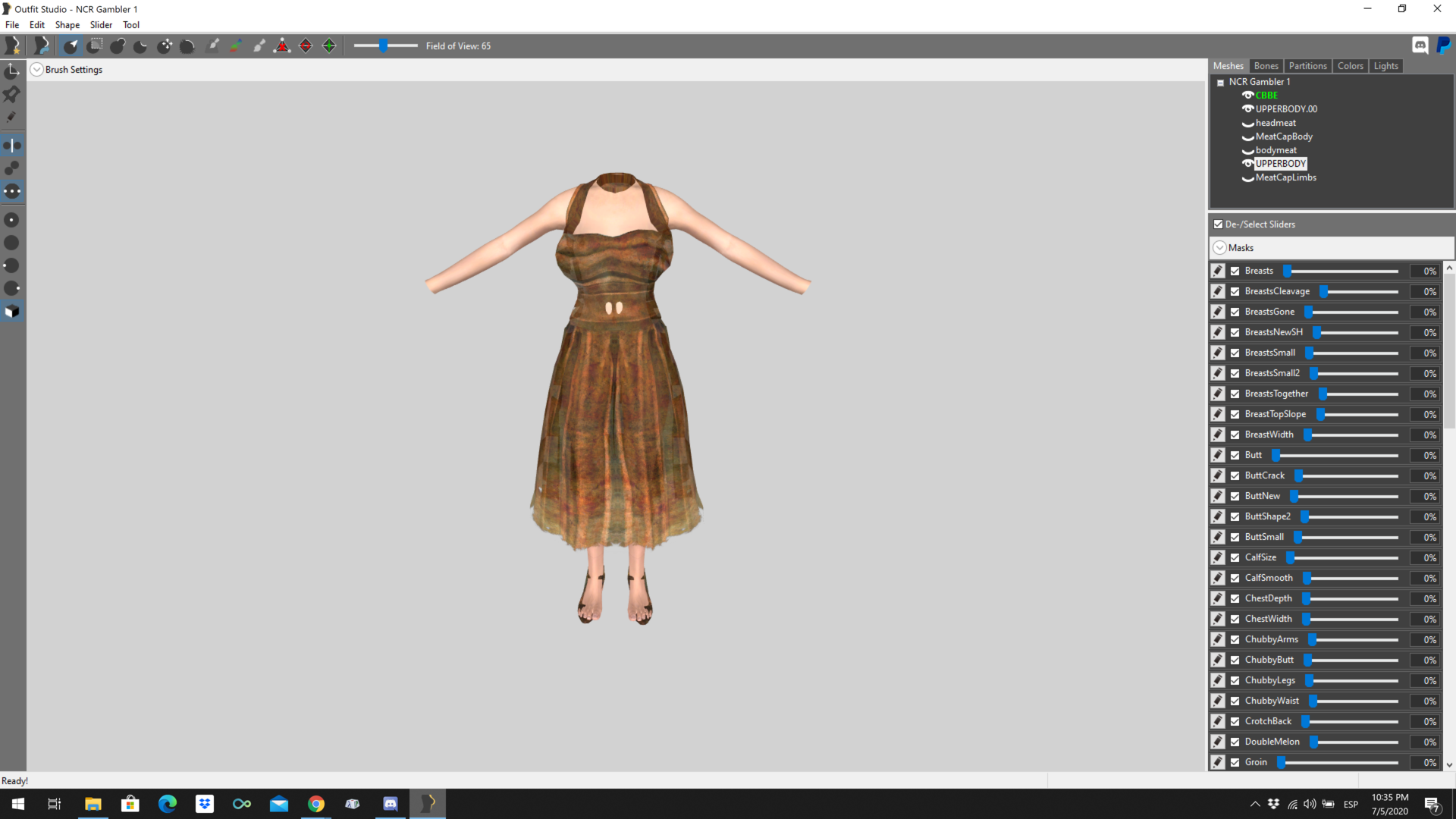This screenshot has height=819, width=1456.
Task: Switch to the Colors tab
Action: [1350, 66]
